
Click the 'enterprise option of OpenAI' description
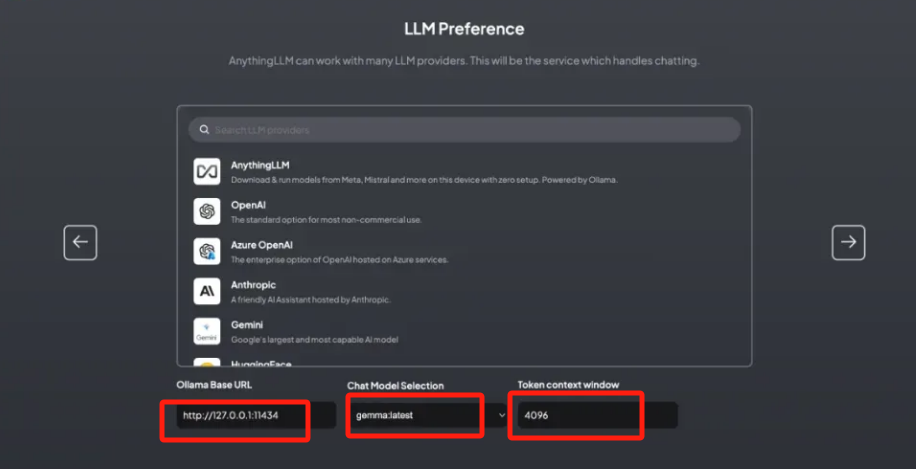coord(339,260)
